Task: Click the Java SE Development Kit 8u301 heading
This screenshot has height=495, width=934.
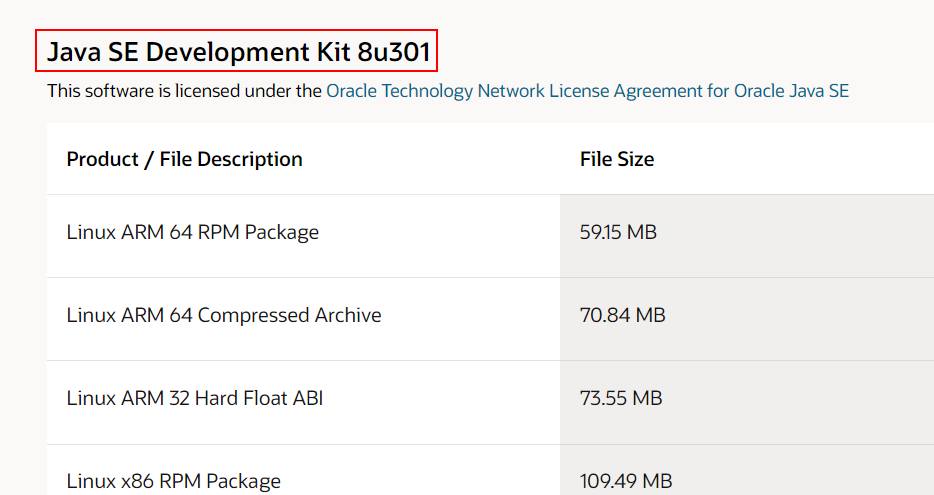Action: click(238, 52)
